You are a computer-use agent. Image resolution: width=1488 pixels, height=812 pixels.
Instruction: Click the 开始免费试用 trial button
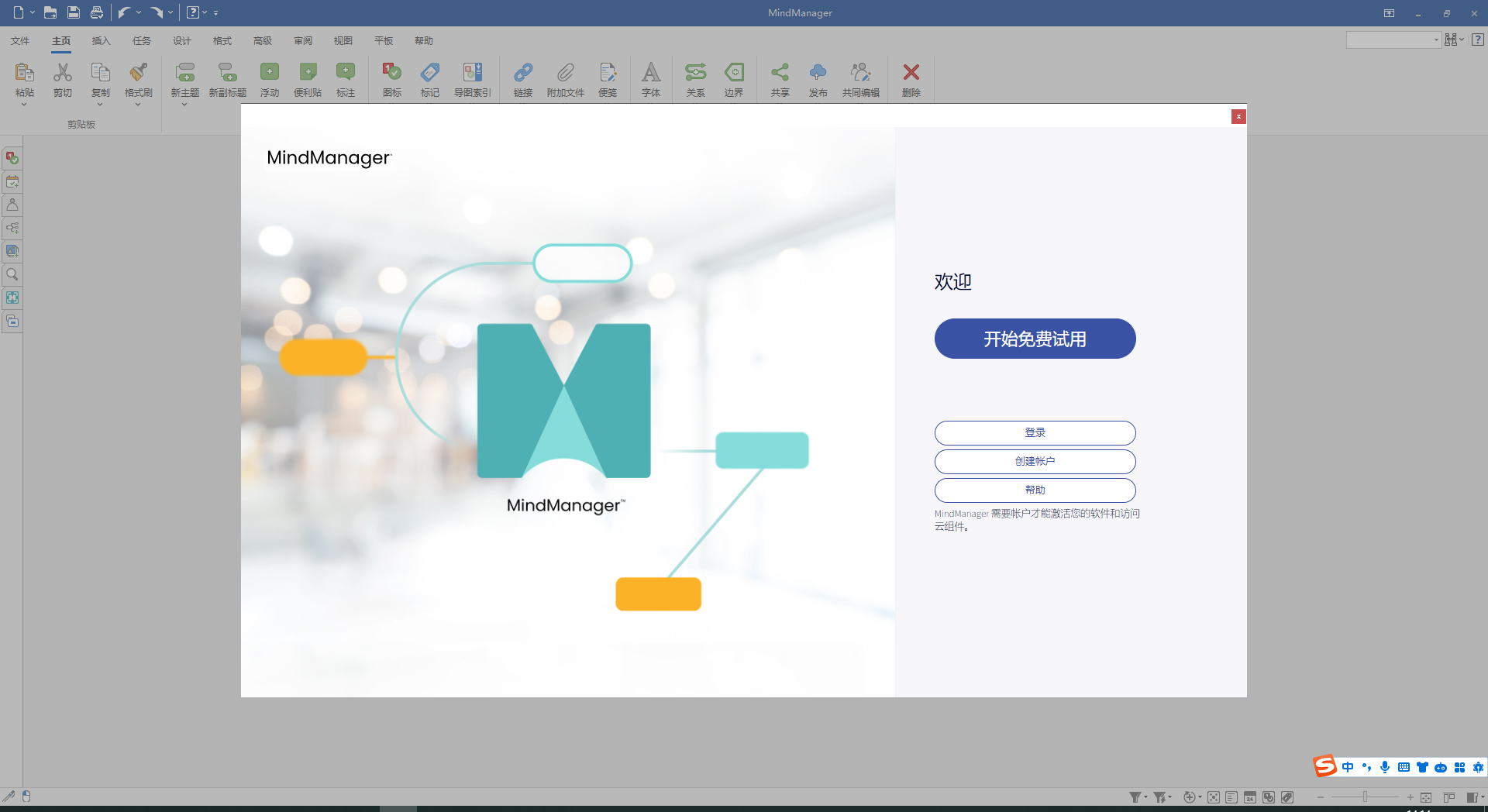(1035, 339)
